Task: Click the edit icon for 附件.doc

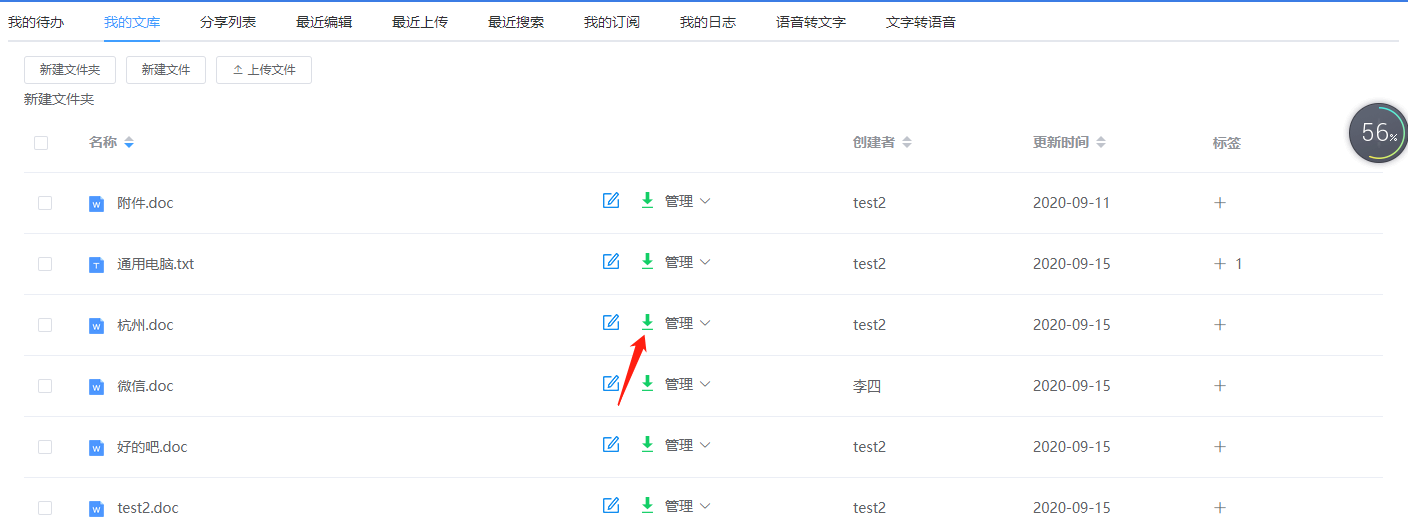Action: [x=611, y=201]
